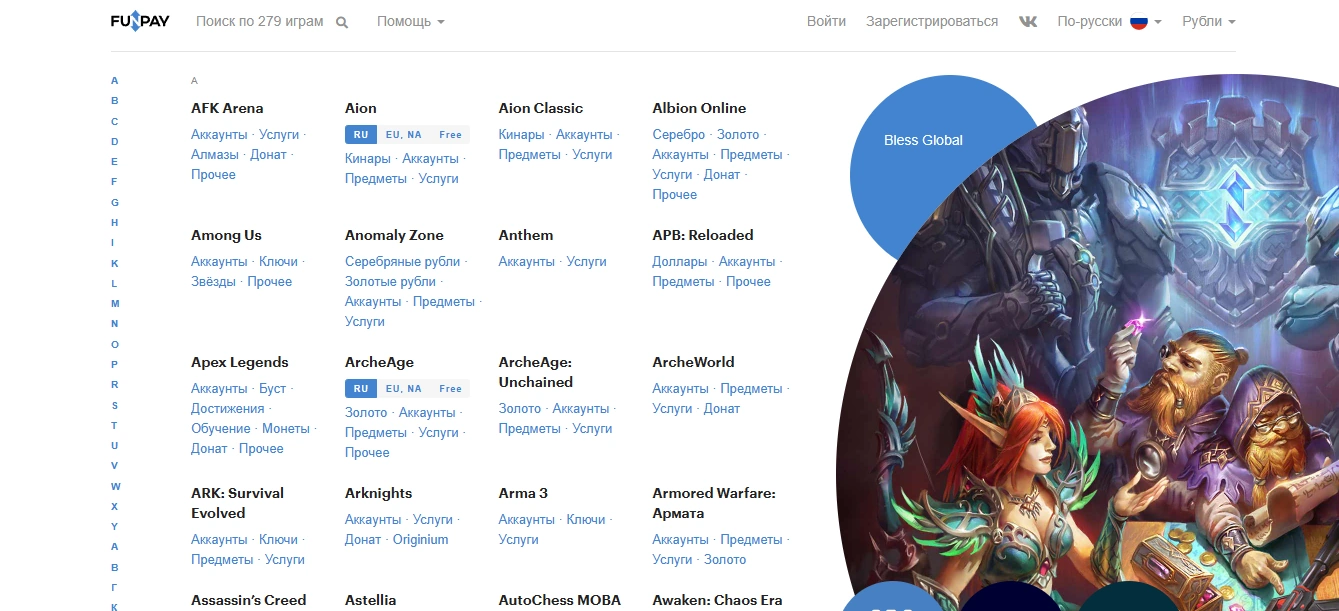The width and height of the screenshot is (1339, 611).
Task: Open the По-русски language dropdown
Action: (x=1109, y=21)
